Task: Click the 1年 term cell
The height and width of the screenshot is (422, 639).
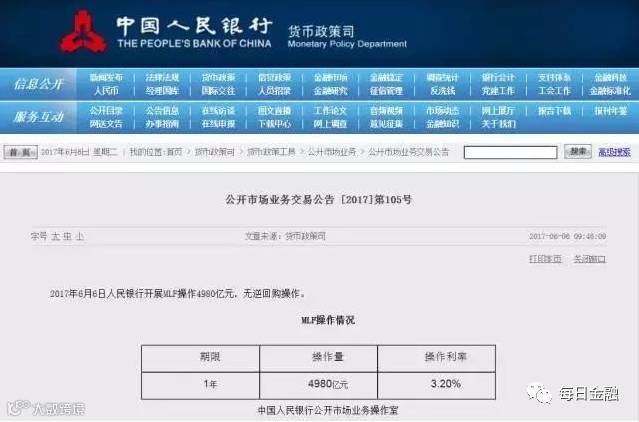Action: click(x=201, y=385)
